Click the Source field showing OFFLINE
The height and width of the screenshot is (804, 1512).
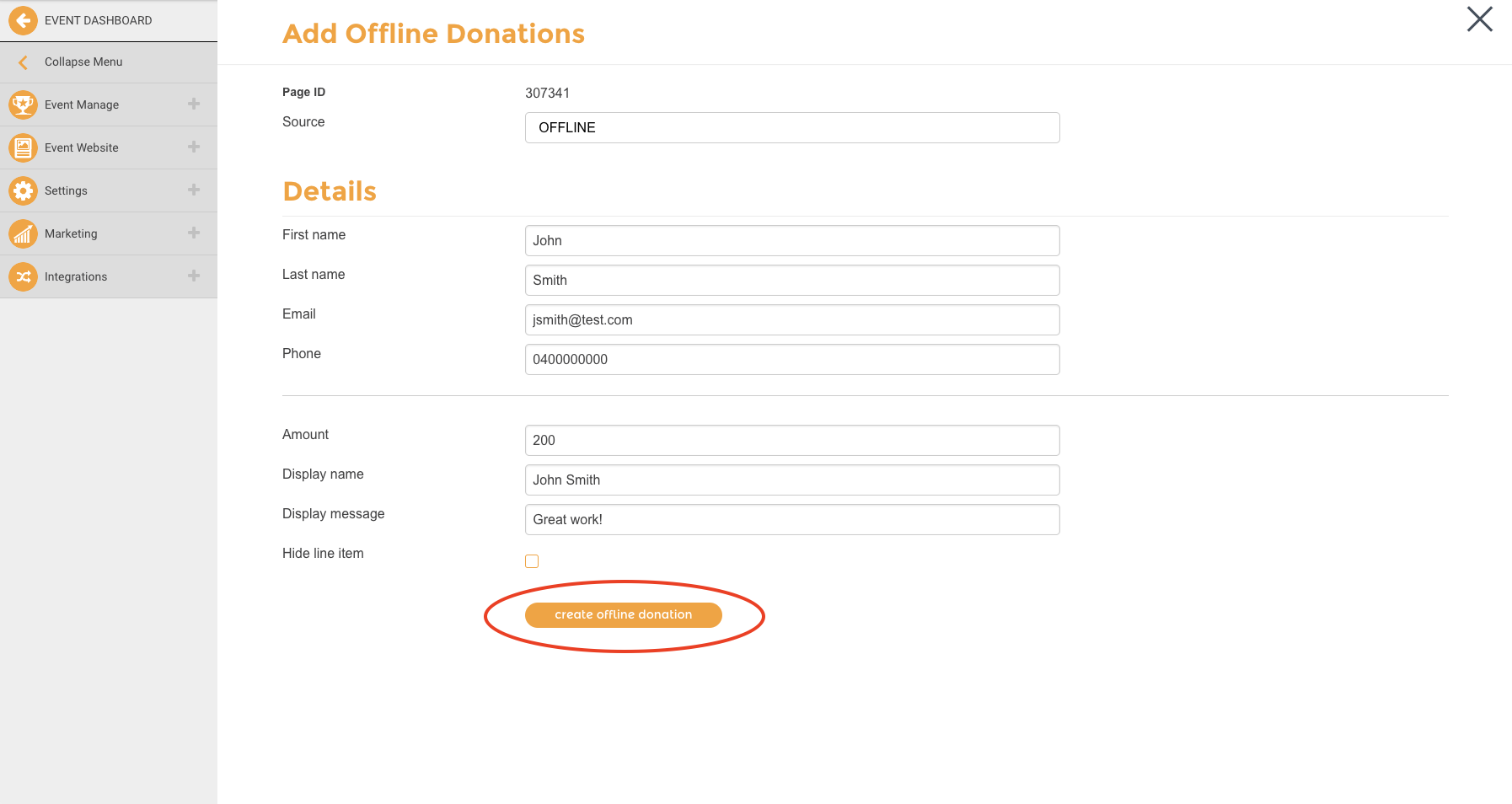pyautogui.click(x=792, y=127)
